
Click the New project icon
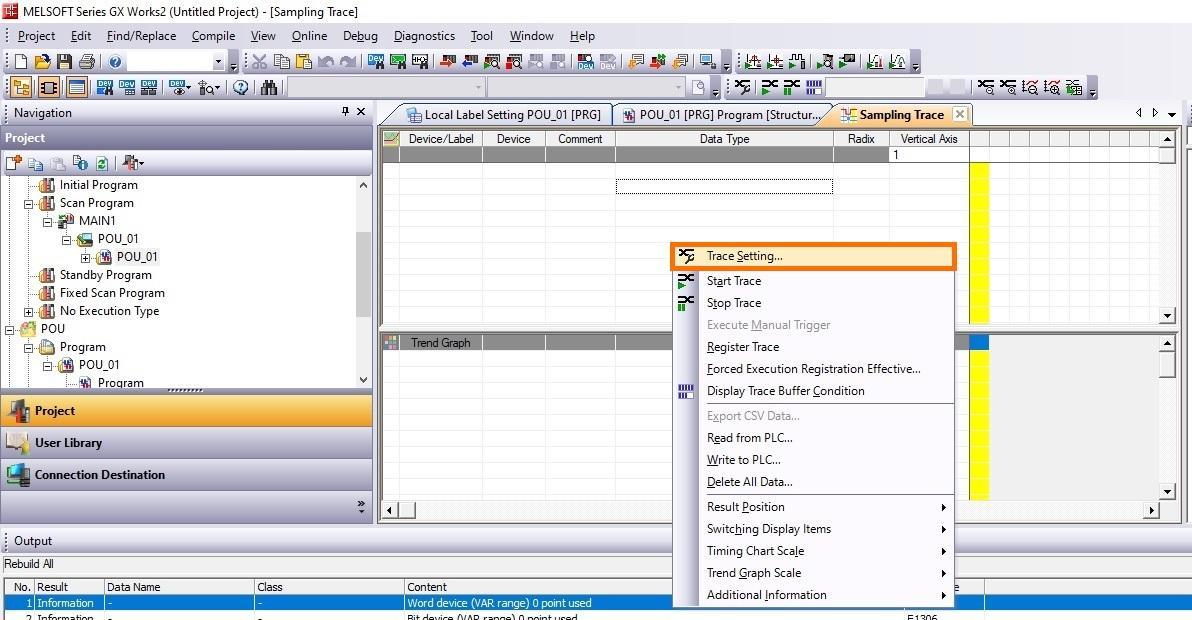tap(21, 62)
